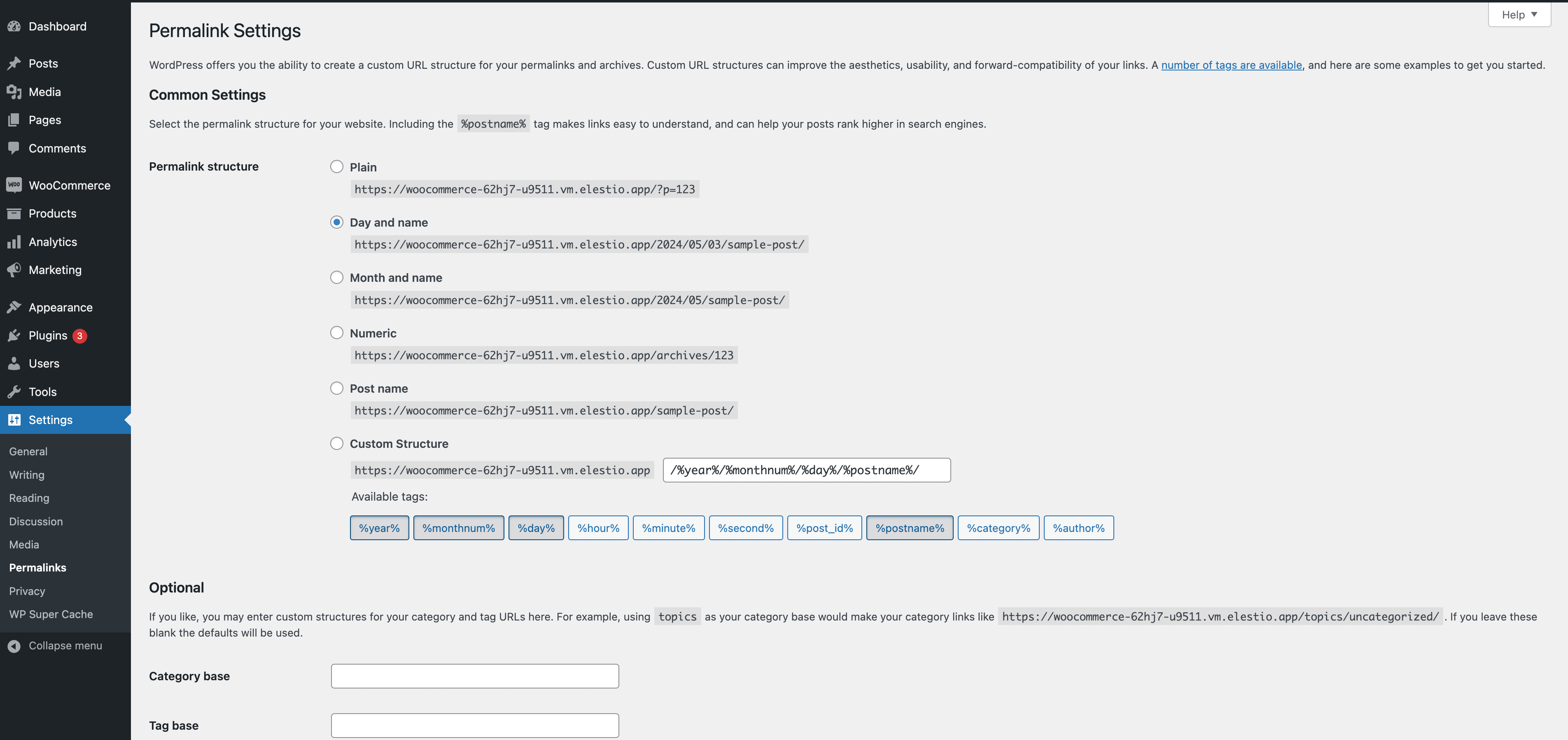The height and width of the screenshot is (740, 1568).
Task: Open the 'number of tags are available' link
Action: [1232, 65]
